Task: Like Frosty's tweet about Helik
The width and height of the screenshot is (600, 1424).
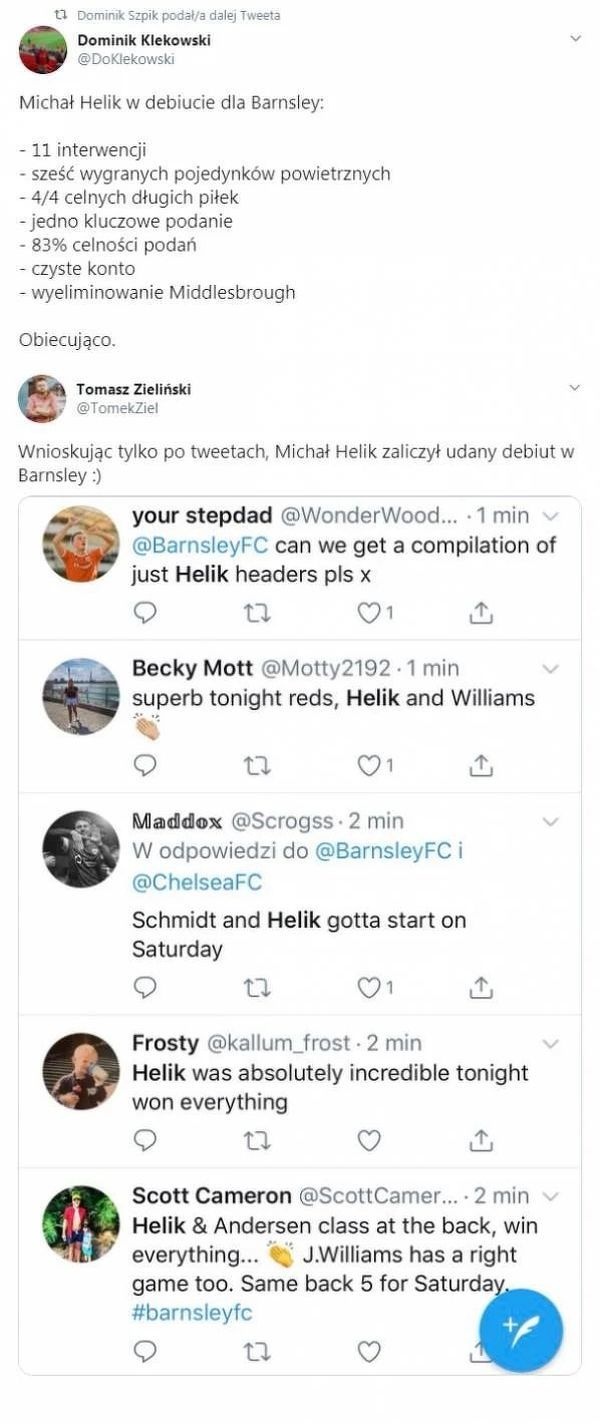Action: point(369,1139)
